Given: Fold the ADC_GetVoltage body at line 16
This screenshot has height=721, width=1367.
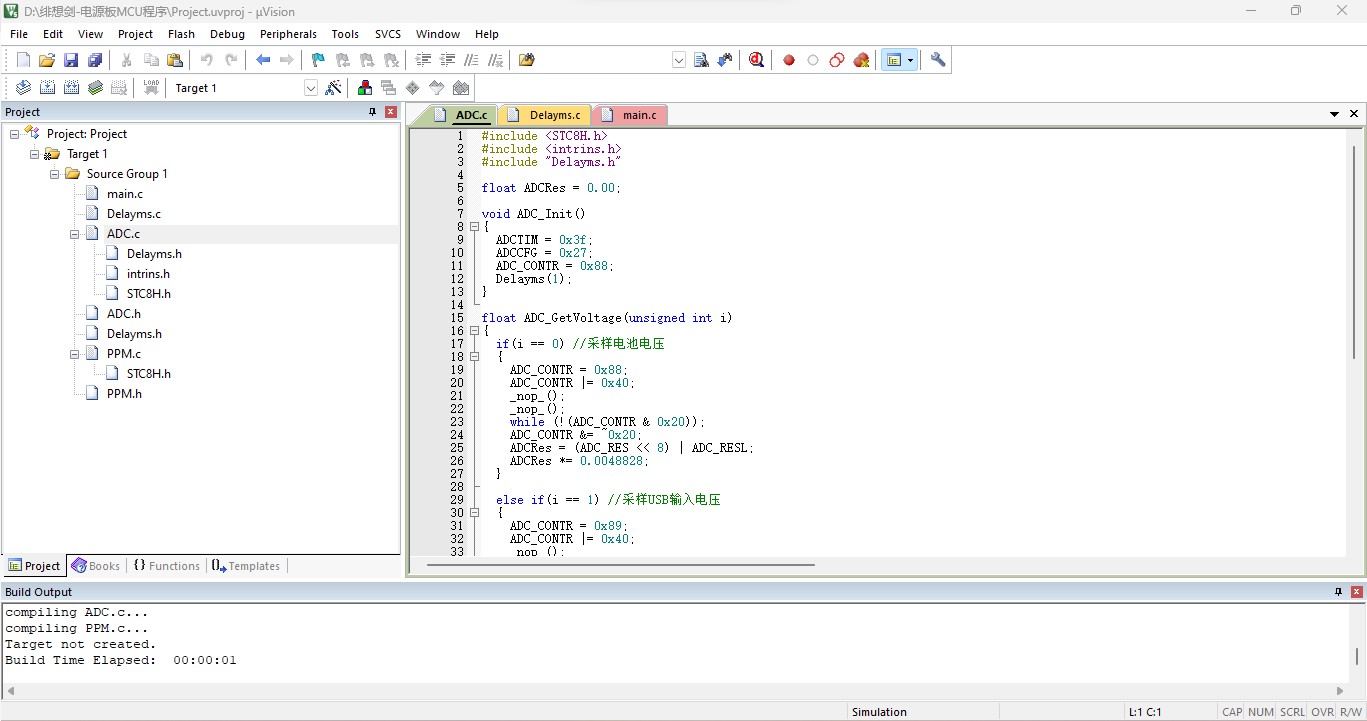Looking at the screenshot, I should [474, 331].
